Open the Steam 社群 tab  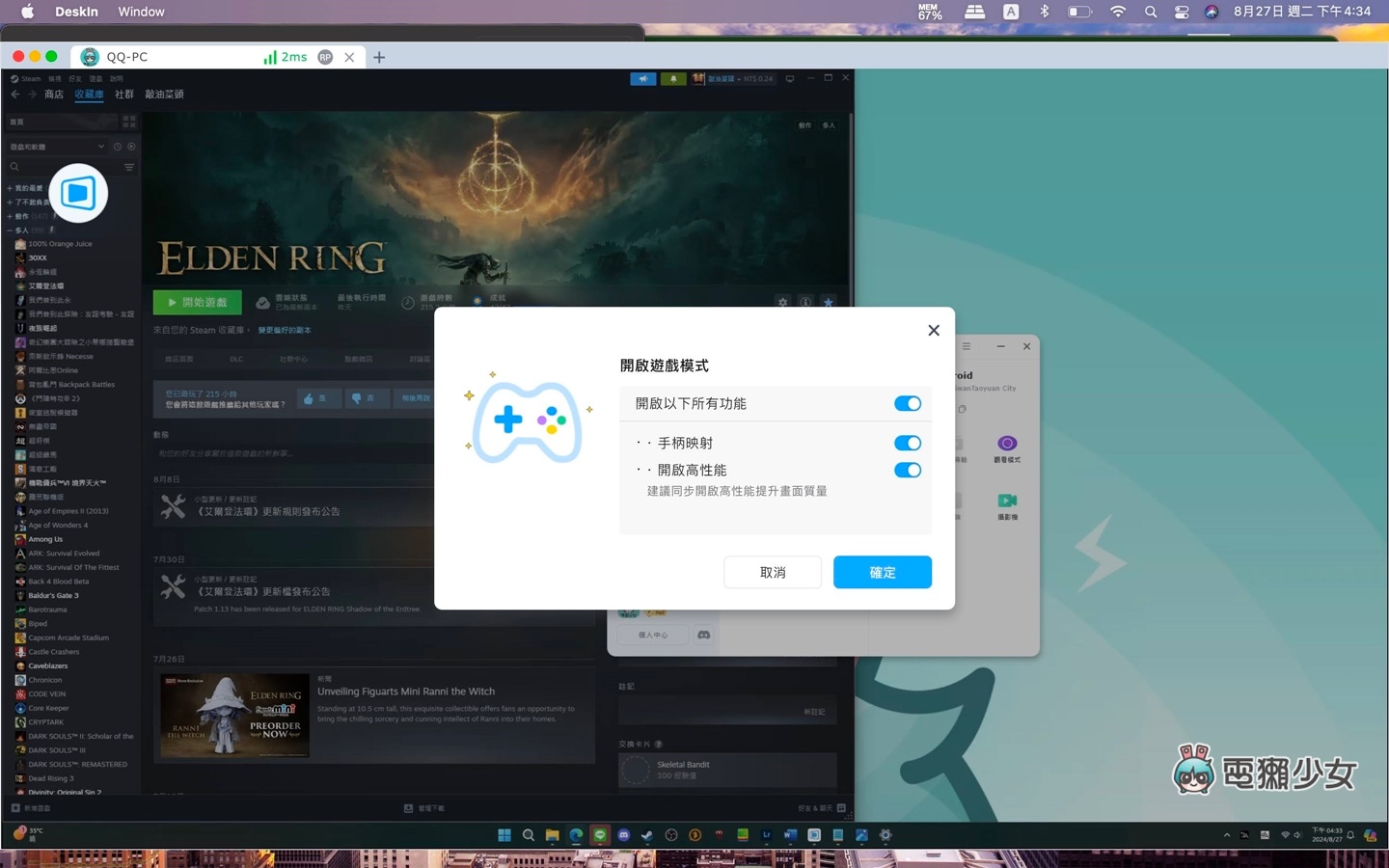(x=124, y=95)
